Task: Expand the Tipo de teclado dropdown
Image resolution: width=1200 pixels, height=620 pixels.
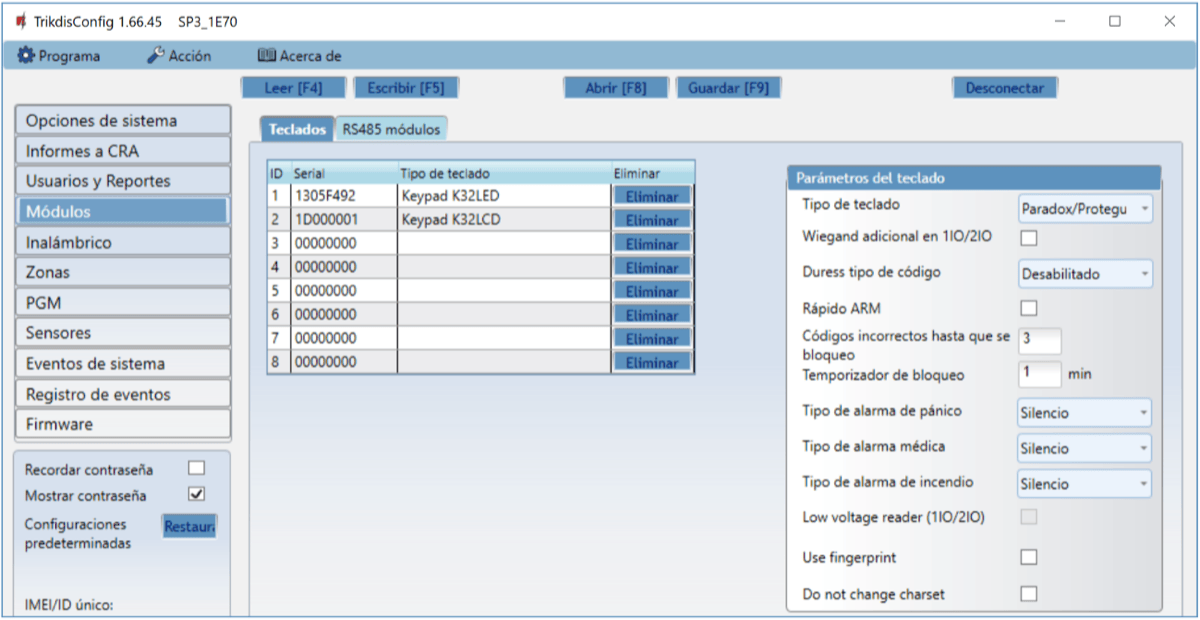Action: click(x=1084, y=208)
